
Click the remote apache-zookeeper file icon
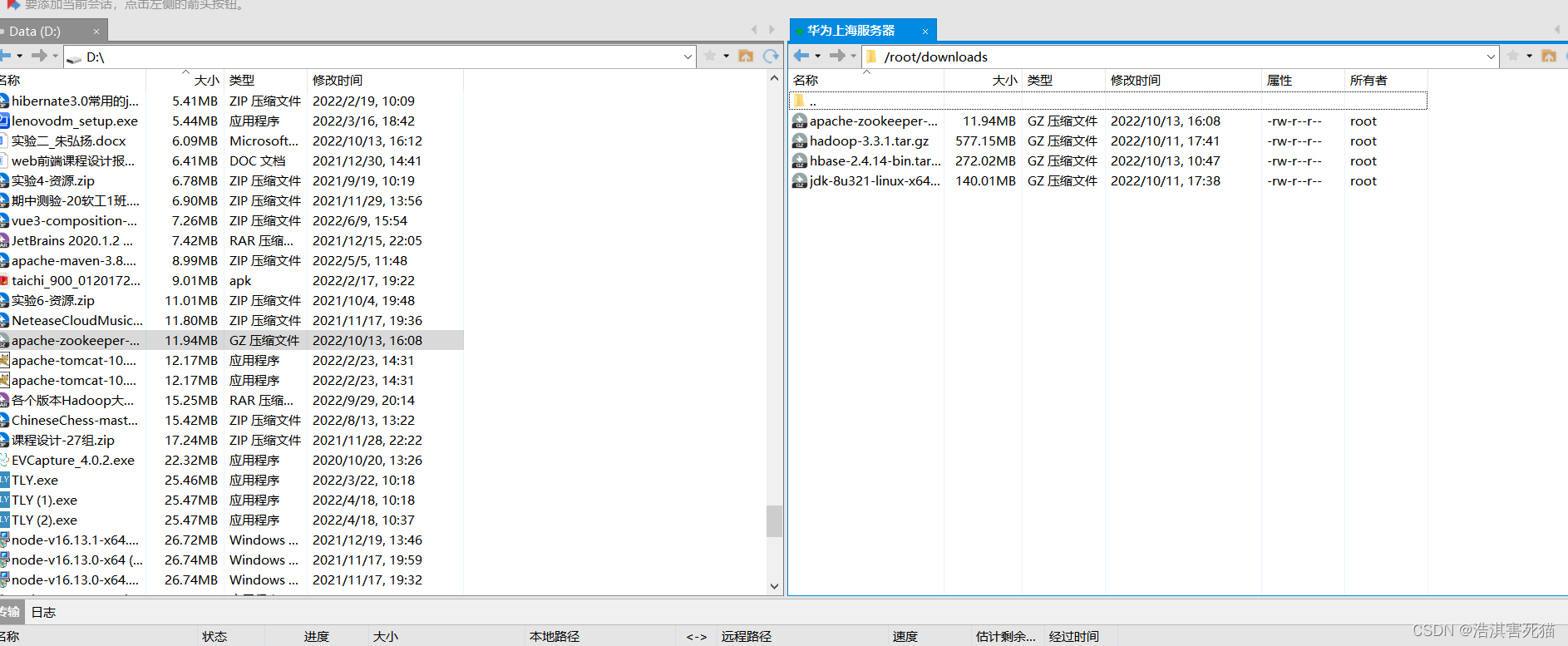799,121
